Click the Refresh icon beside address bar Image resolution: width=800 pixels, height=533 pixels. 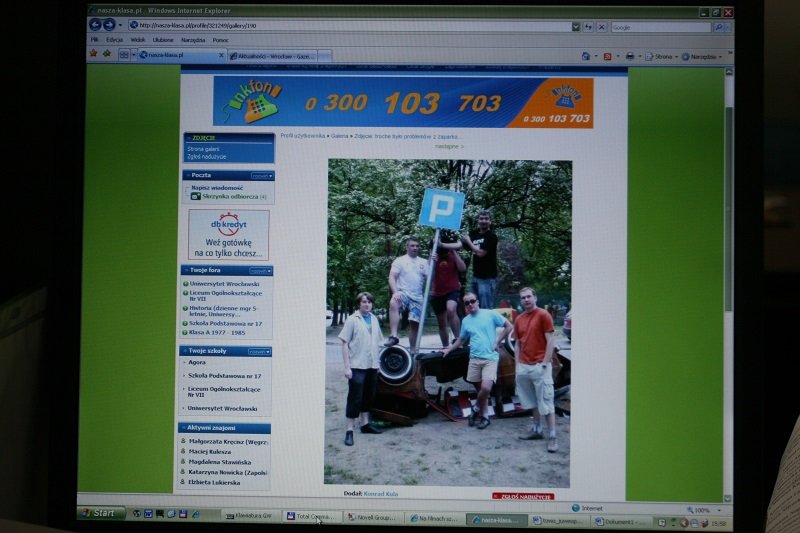pos(588,27)
